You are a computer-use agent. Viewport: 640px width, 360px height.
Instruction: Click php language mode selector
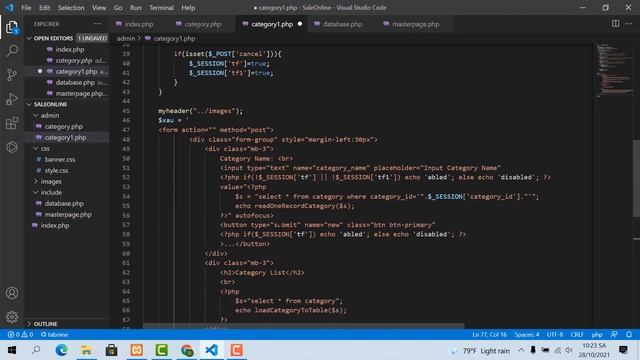coord(597,334)
